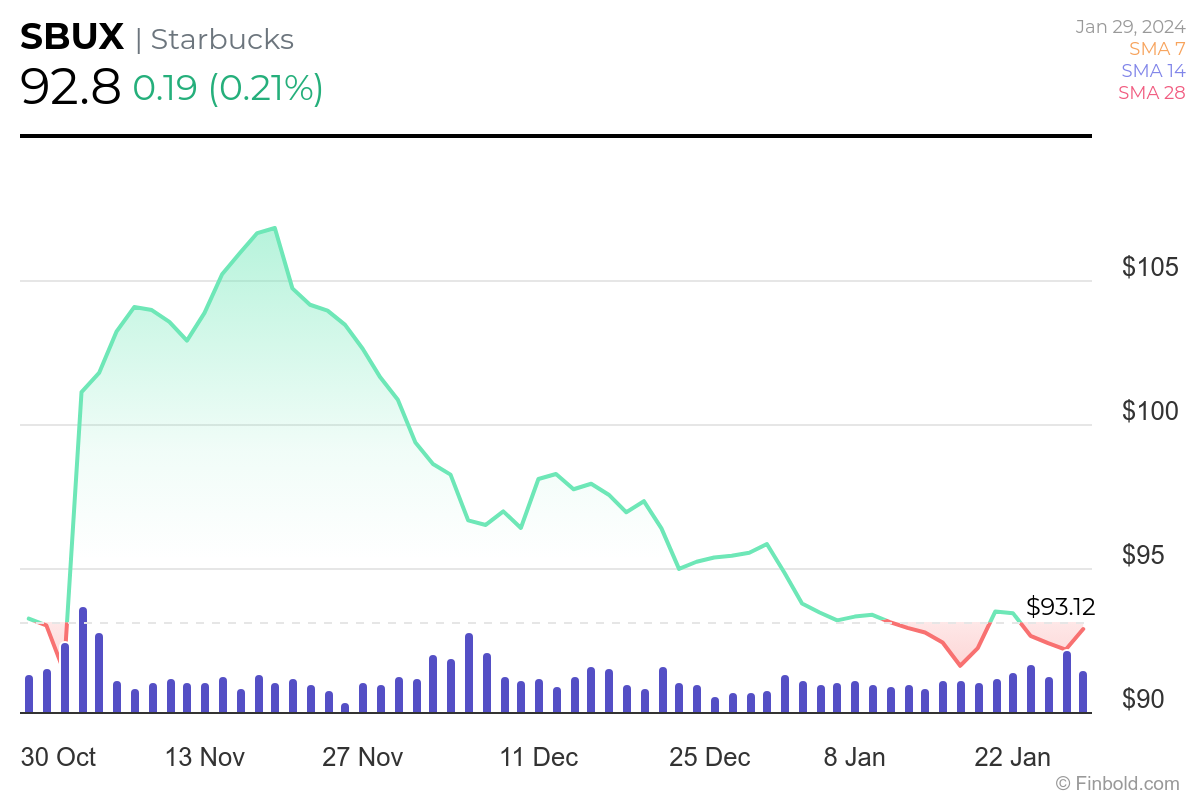Viewport: 1200px width, 800px height.
Task: Click the SBUX ticker symbol
Action: 72,38
